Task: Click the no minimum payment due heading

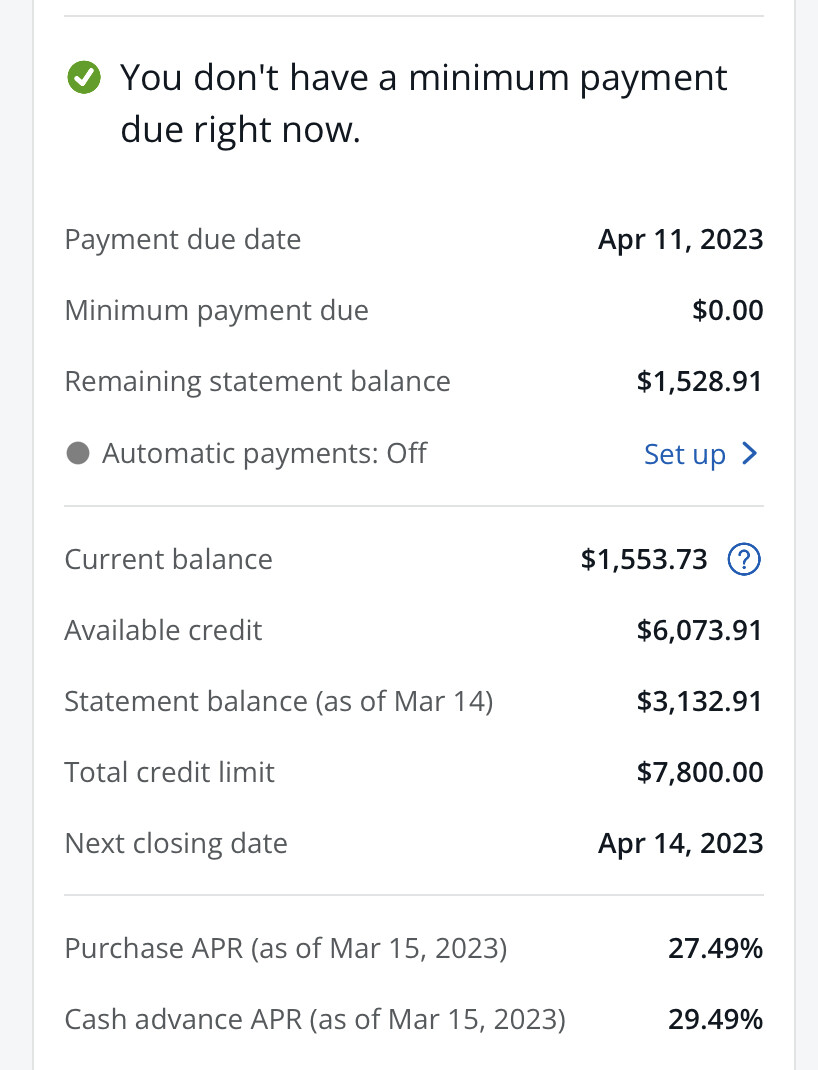Action: 423,103
